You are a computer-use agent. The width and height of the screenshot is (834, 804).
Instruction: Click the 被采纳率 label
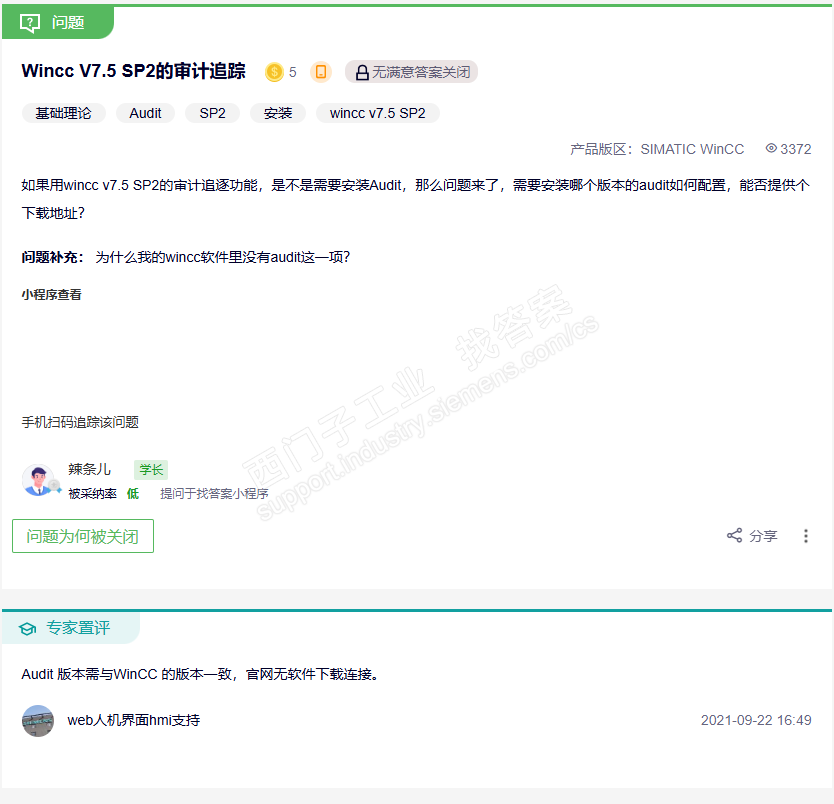(93, 494)
